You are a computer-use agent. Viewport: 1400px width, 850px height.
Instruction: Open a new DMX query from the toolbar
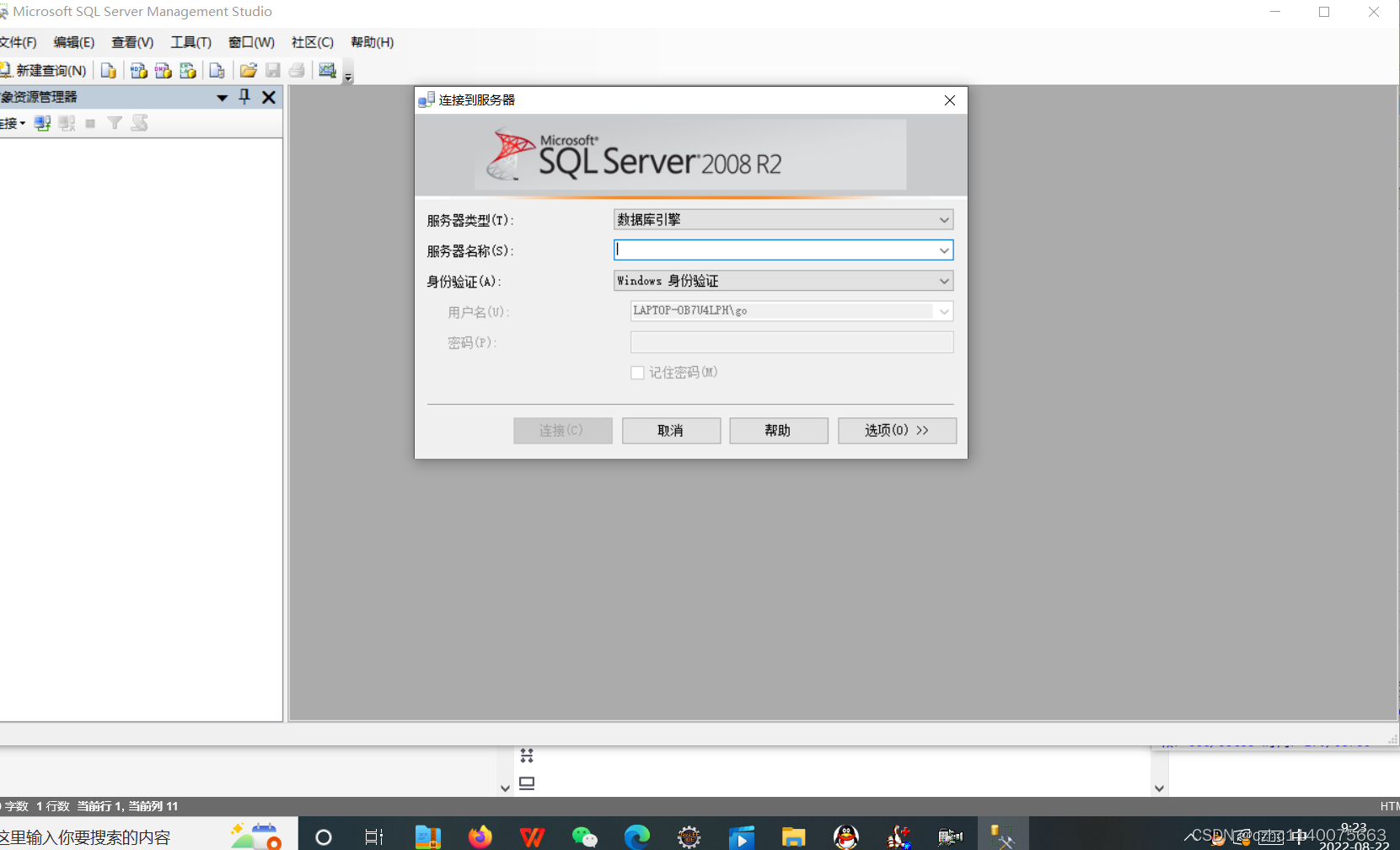coord(164,70)
